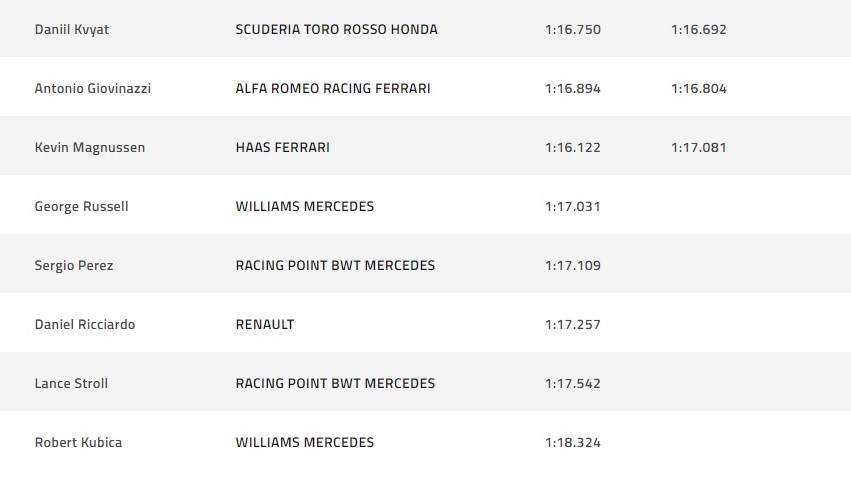Image resolution: width=851 pixels, height=479 pixels.
Task: Select Alfa Romeo Racing Ferrari team text
Action: coord(333,88)
